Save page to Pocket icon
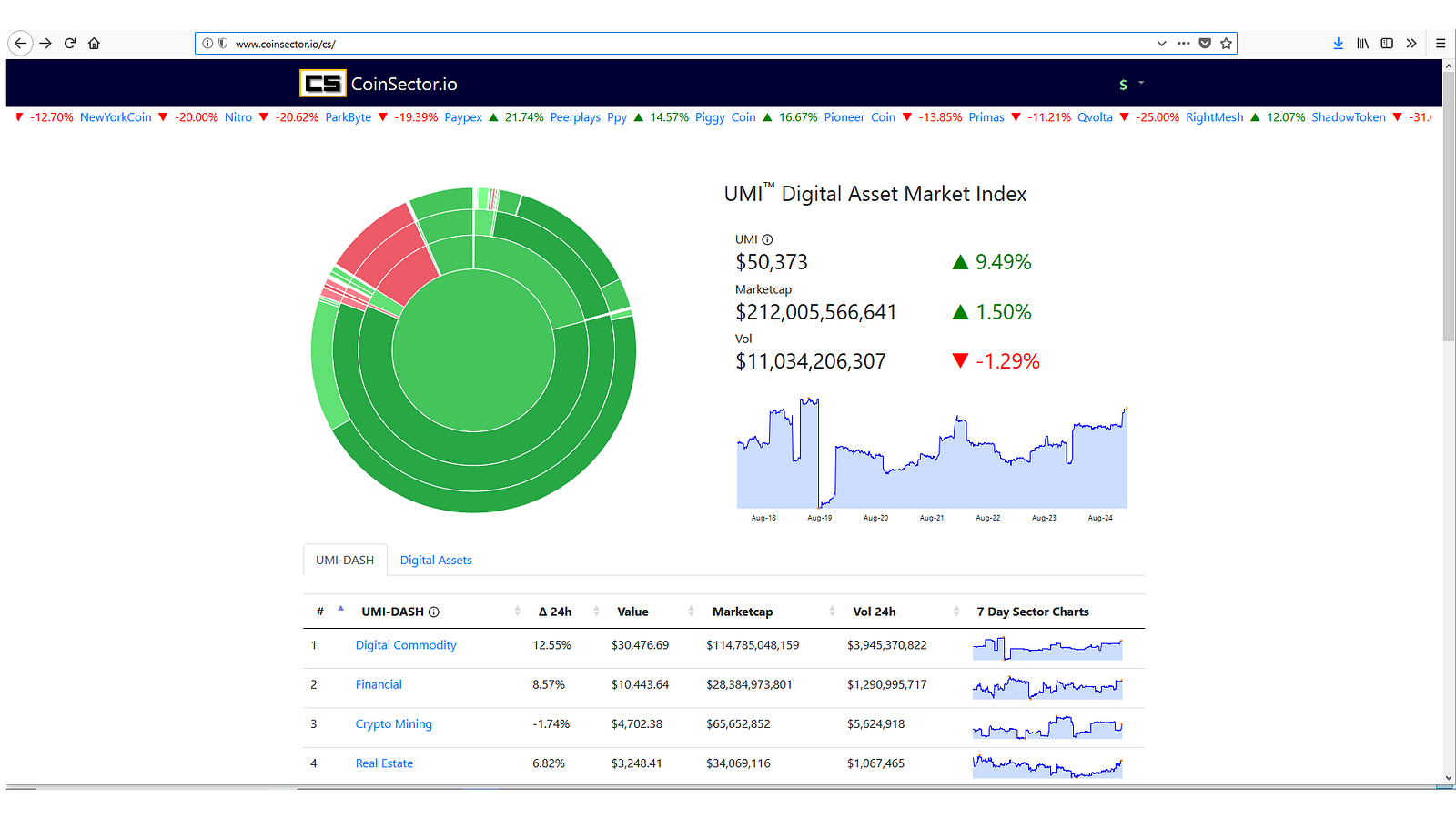1456x819 pixels. click(x=1205, y=44)
